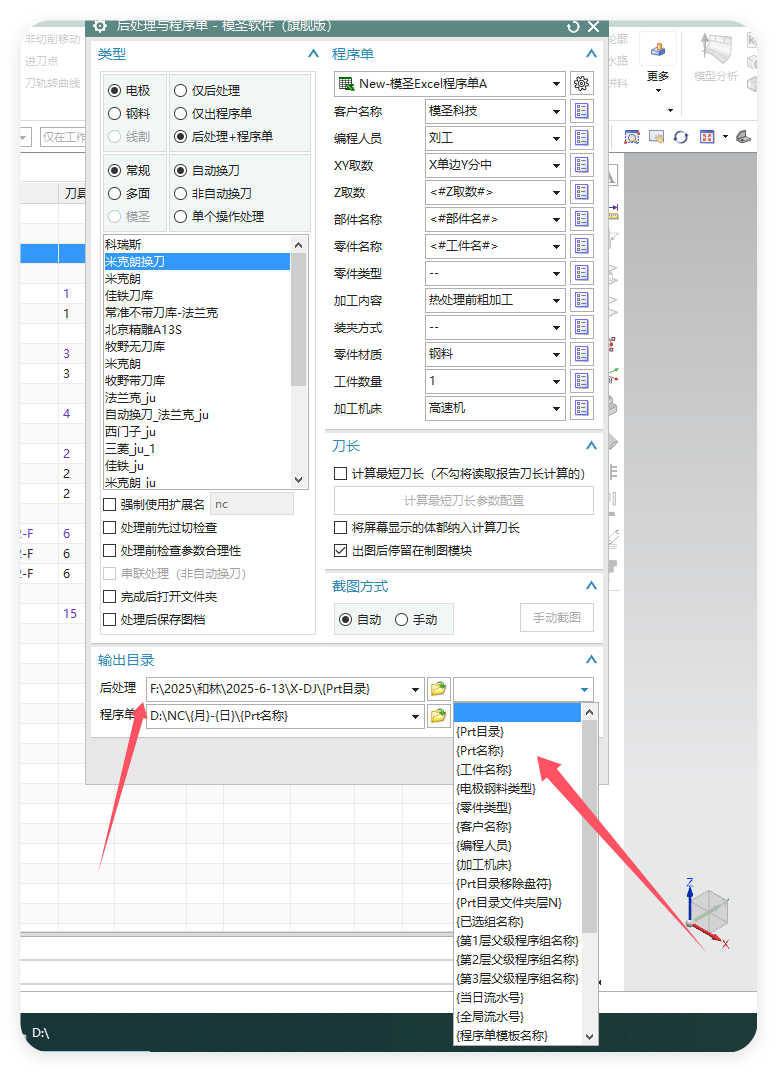Select the 钢料 radio option

point(128,113)
